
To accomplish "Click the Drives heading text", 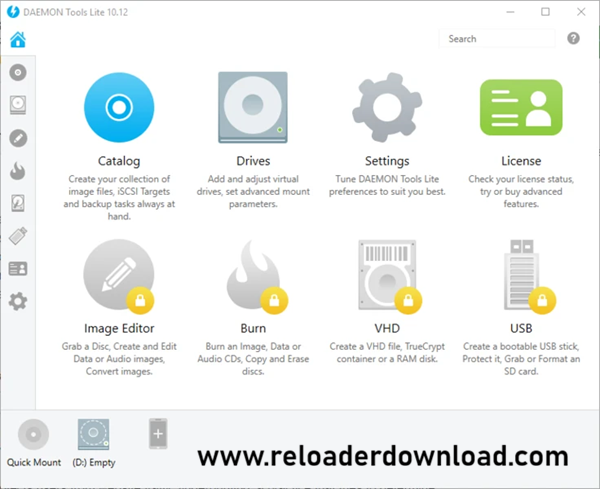I will tap(253, 161).
